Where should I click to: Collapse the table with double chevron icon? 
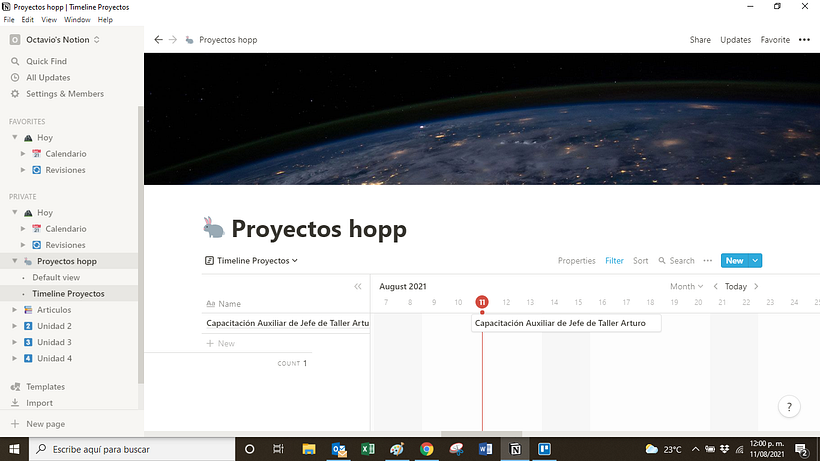click(x=358, y=287)
